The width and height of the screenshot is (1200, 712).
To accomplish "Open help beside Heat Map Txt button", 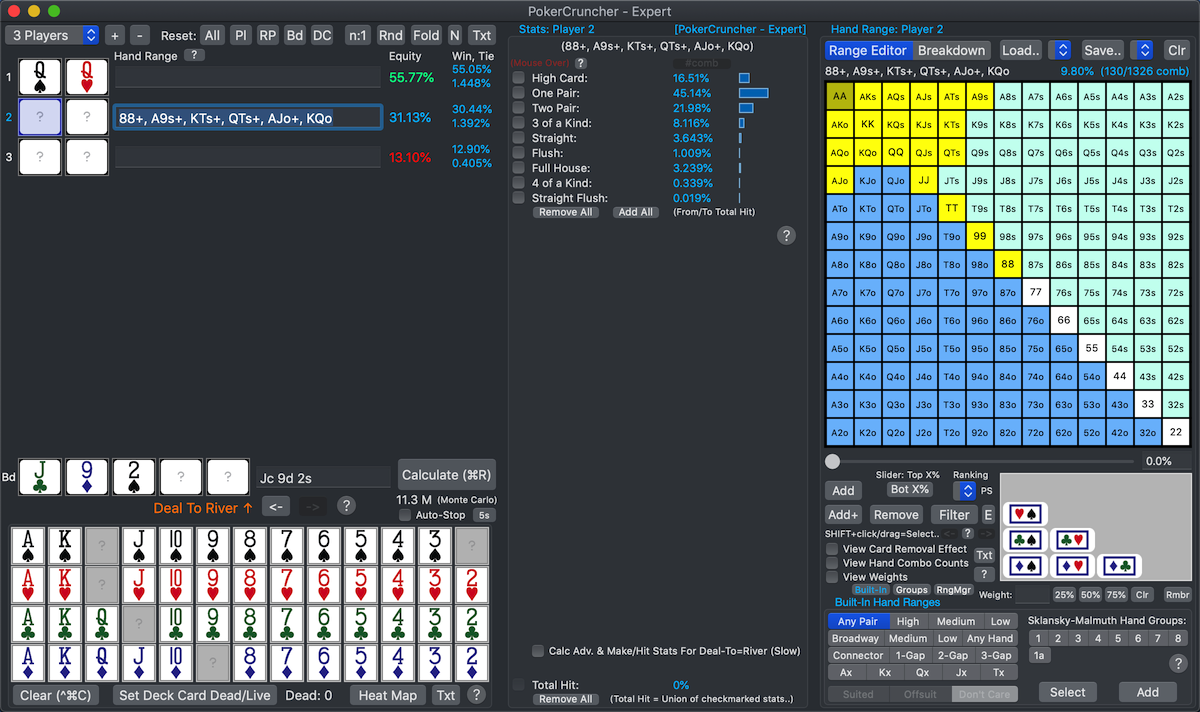I will pos(476,695).
